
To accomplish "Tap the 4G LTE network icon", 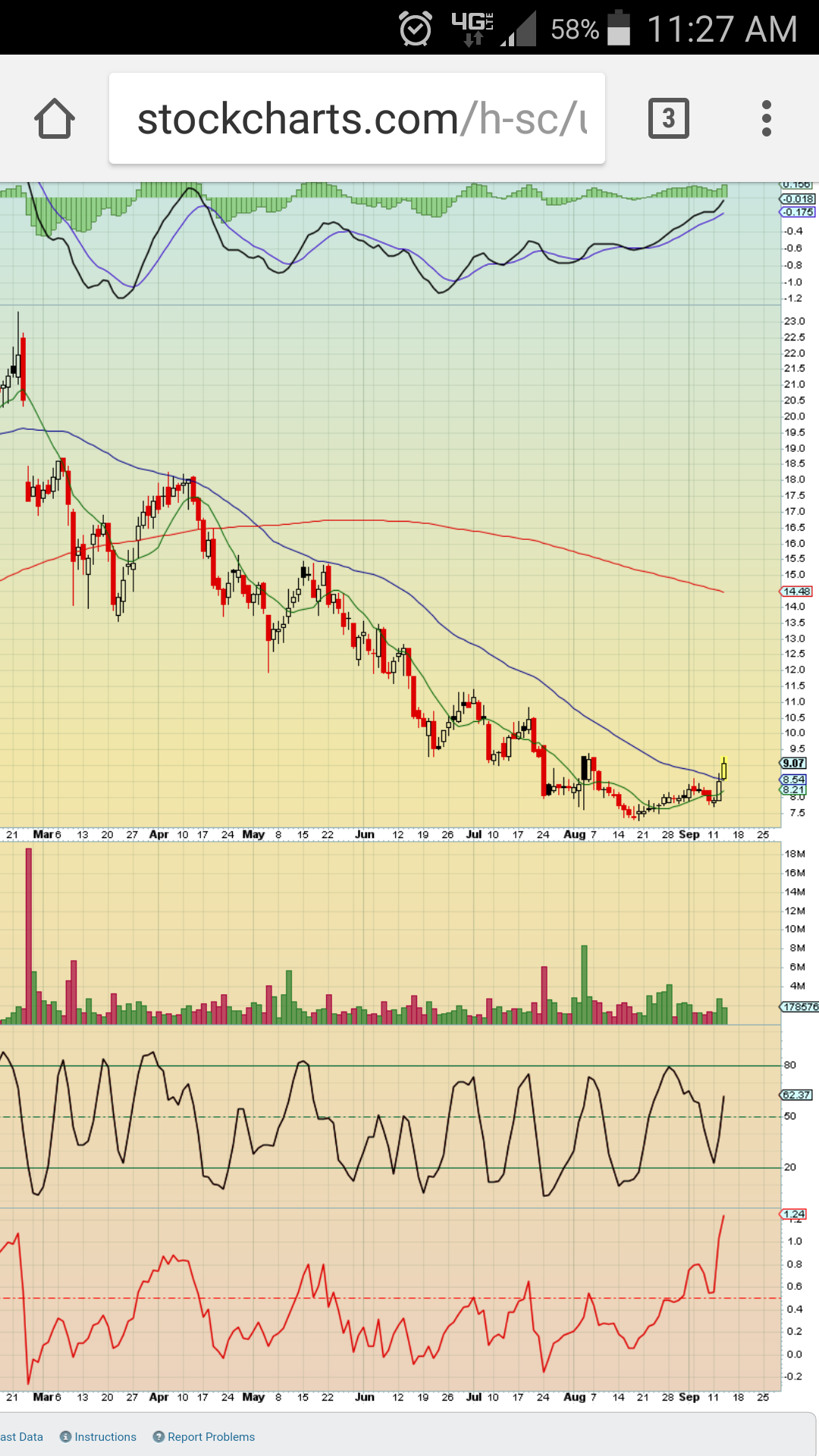I will tap(472, 29).
